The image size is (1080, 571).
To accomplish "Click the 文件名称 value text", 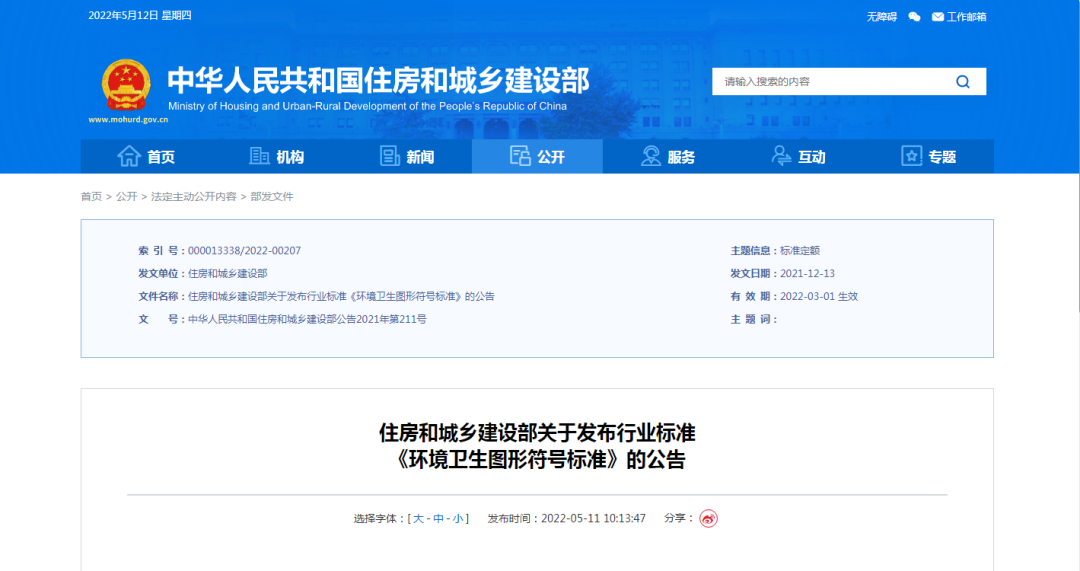I will coord(341,296).
